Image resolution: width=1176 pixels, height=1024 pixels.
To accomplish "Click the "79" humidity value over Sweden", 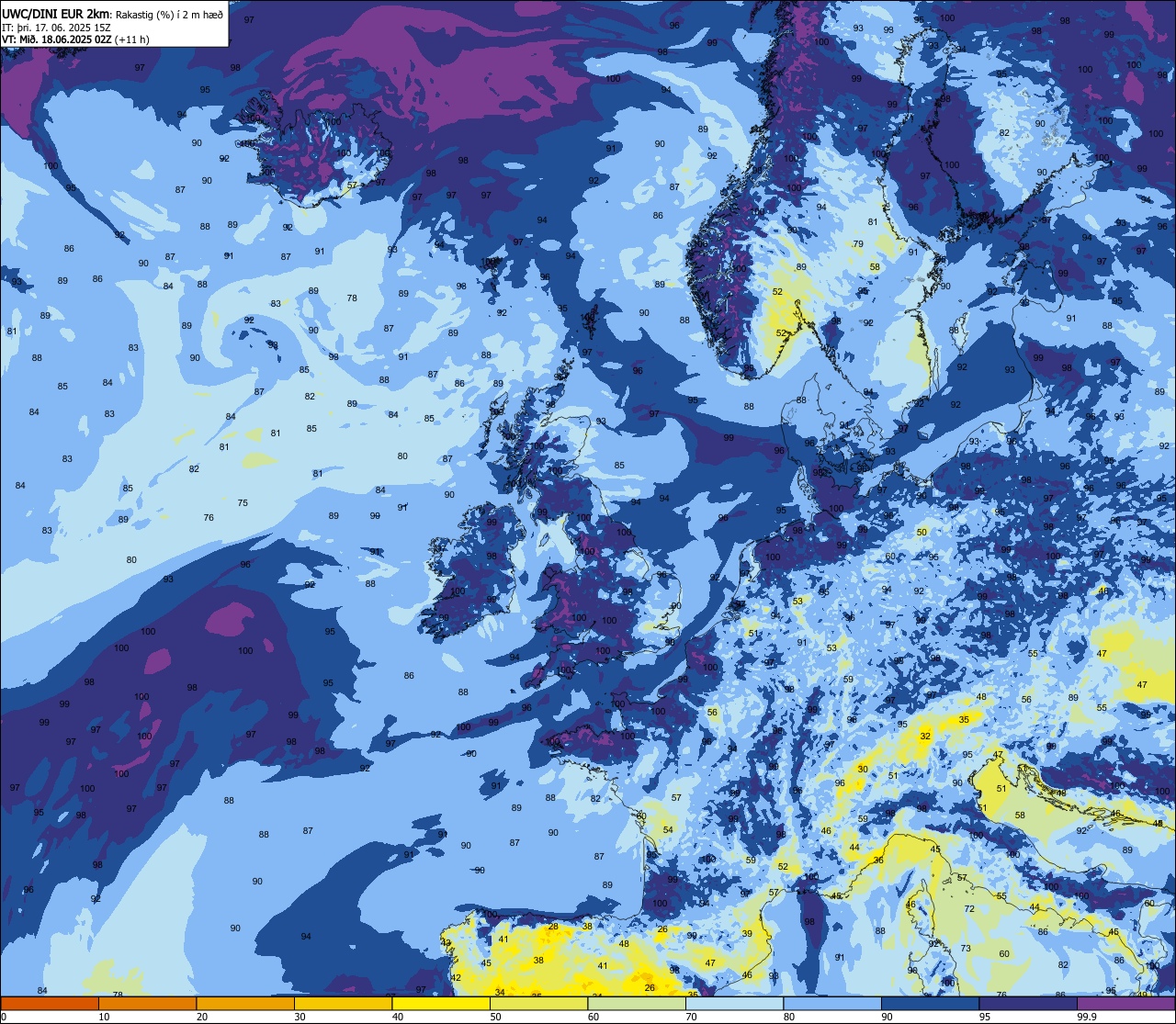I will pyautogui.click(x=858, y=244).
